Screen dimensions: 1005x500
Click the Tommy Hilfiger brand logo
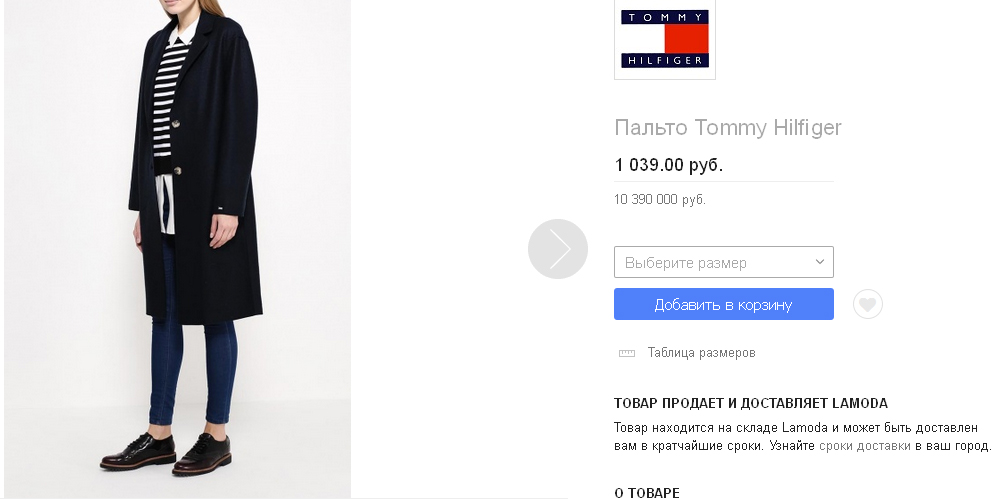[665, 38]
